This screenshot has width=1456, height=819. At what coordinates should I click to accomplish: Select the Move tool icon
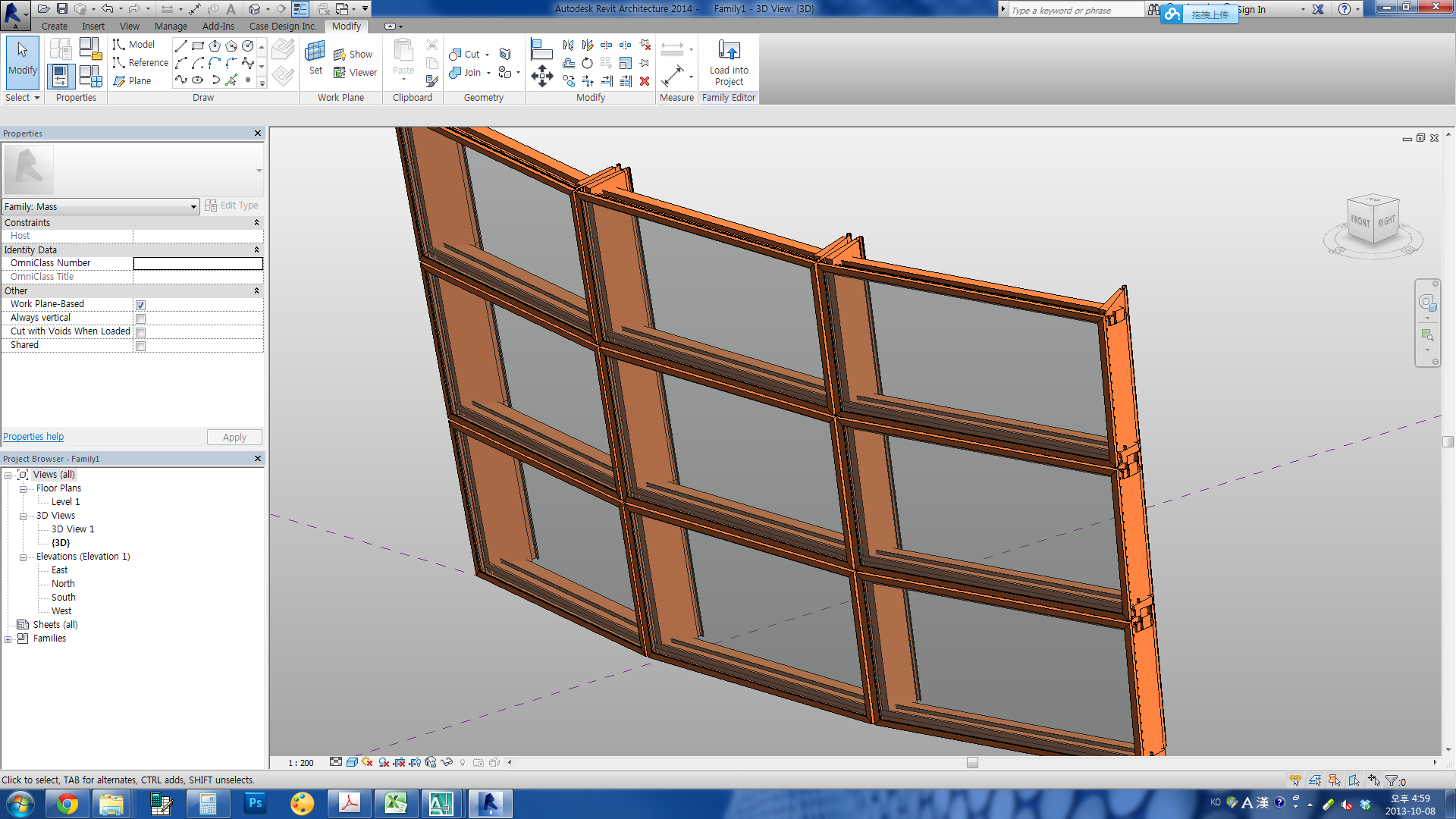pos(541,76)
